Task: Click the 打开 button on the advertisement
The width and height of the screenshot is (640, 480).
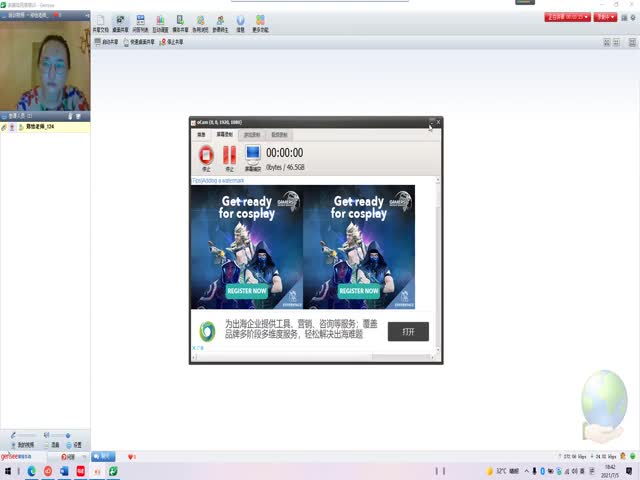Action: 408,331
